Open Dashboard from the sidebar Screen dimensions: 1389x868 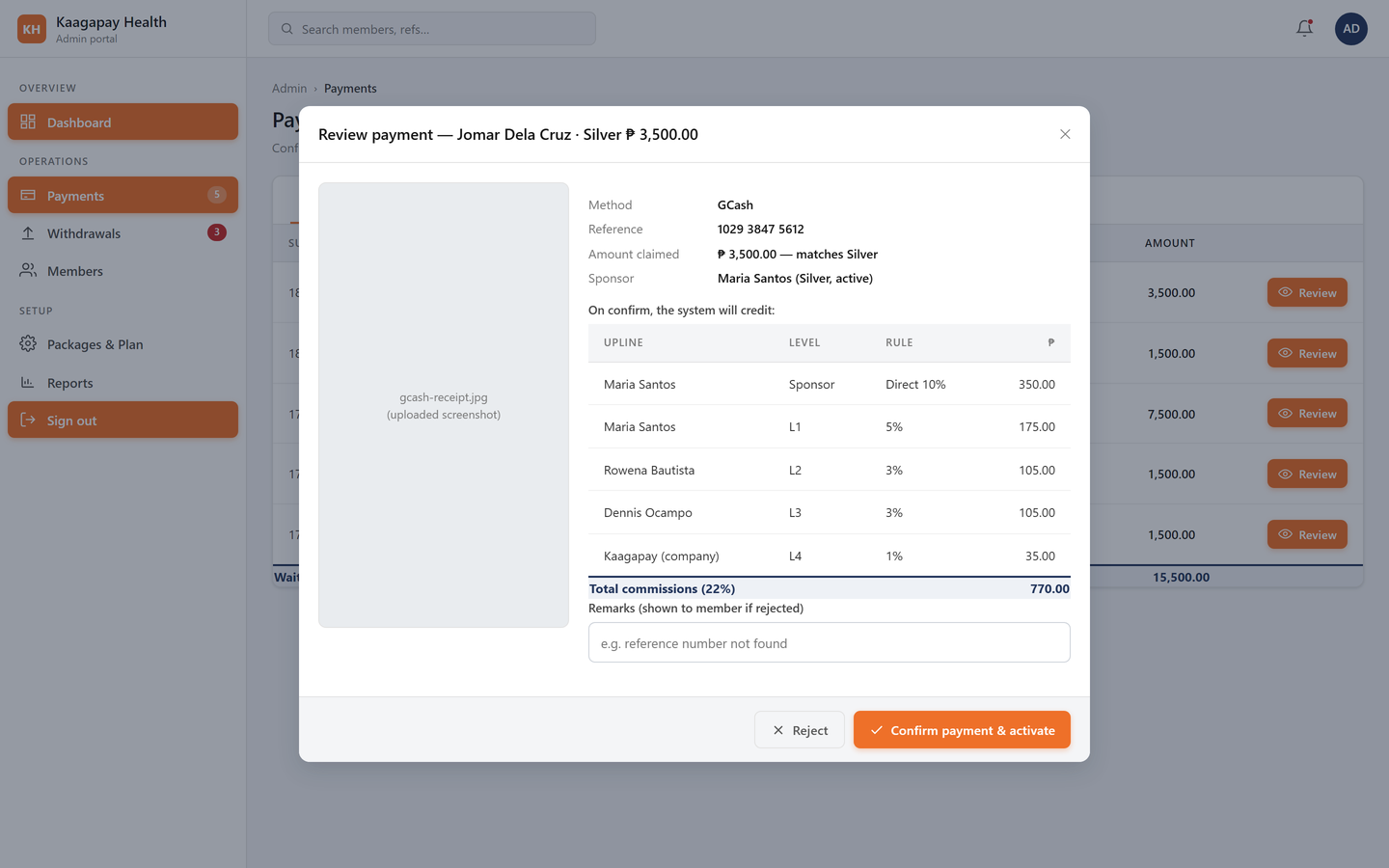(123, 122)
